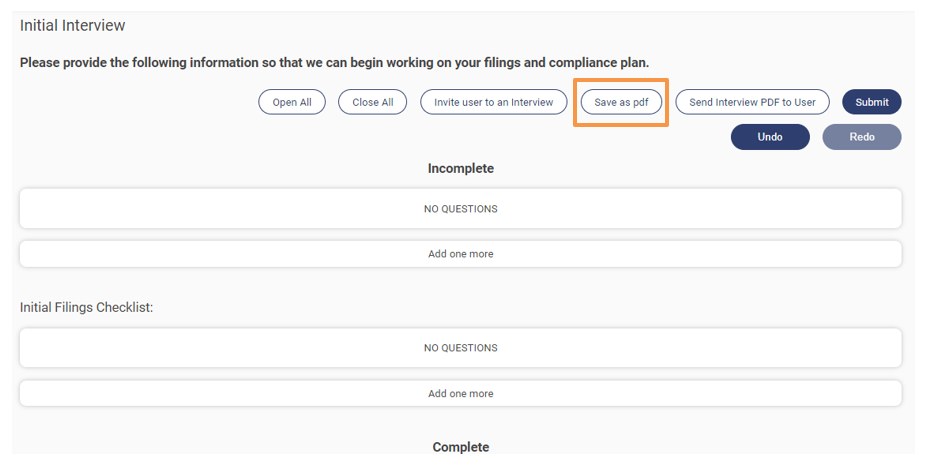The image size is (925, 467).
Task: Add one more under Incomplete section
Action: [460, 254]
